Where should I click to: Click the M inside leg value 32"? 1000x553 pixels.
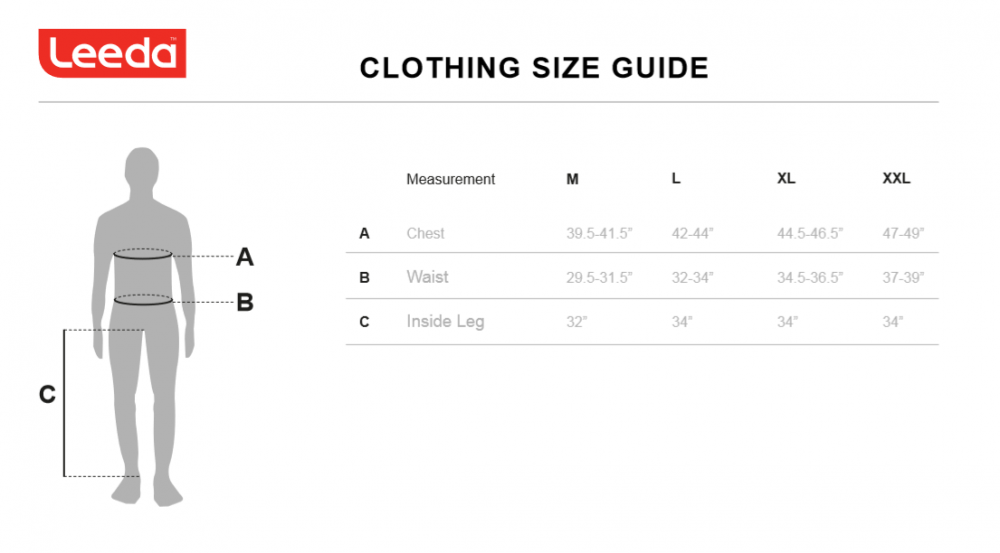(577, 322)
